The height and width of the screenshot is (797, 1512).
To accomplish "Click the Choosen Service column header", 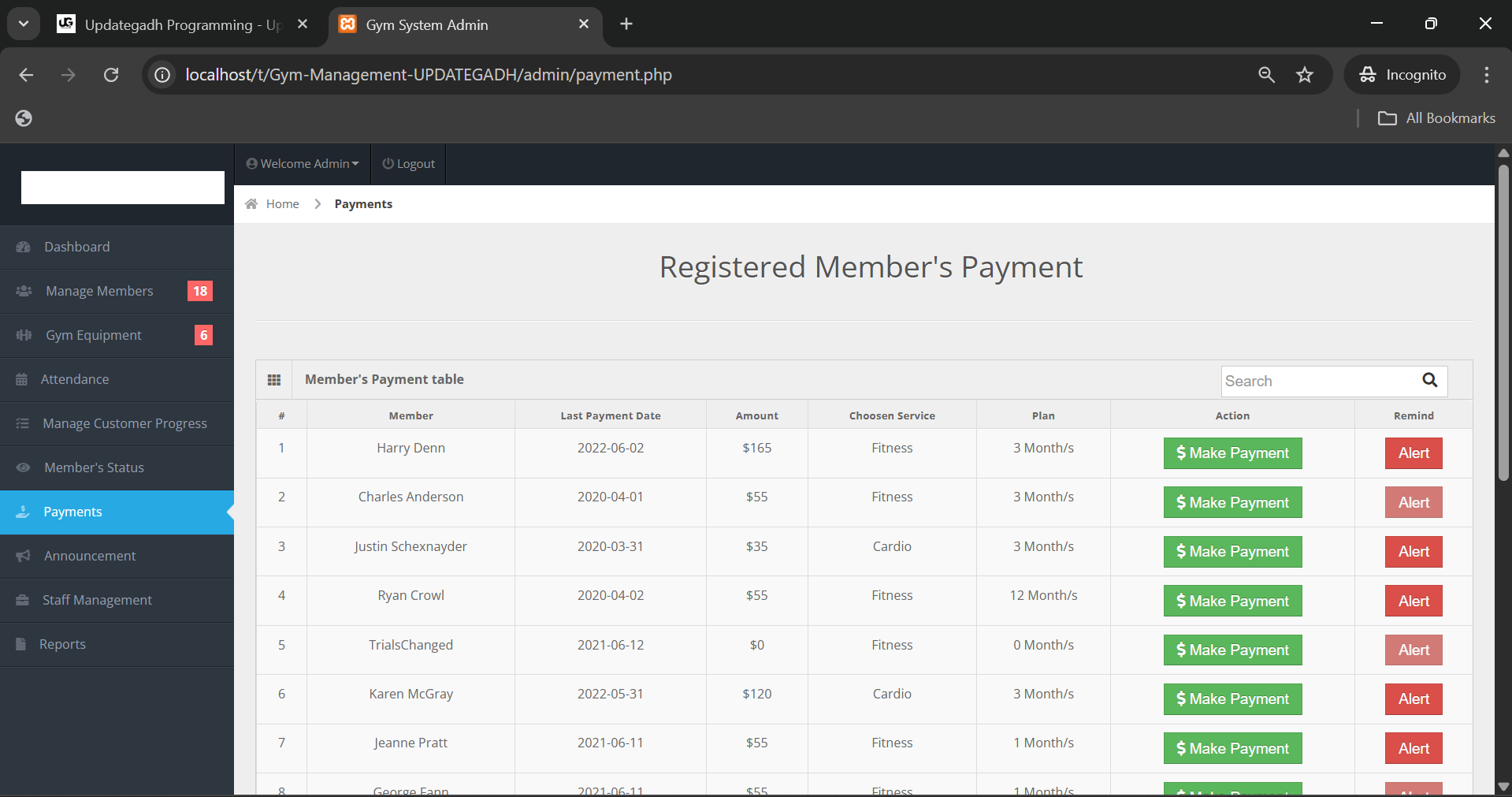I will tap(892, 415).
